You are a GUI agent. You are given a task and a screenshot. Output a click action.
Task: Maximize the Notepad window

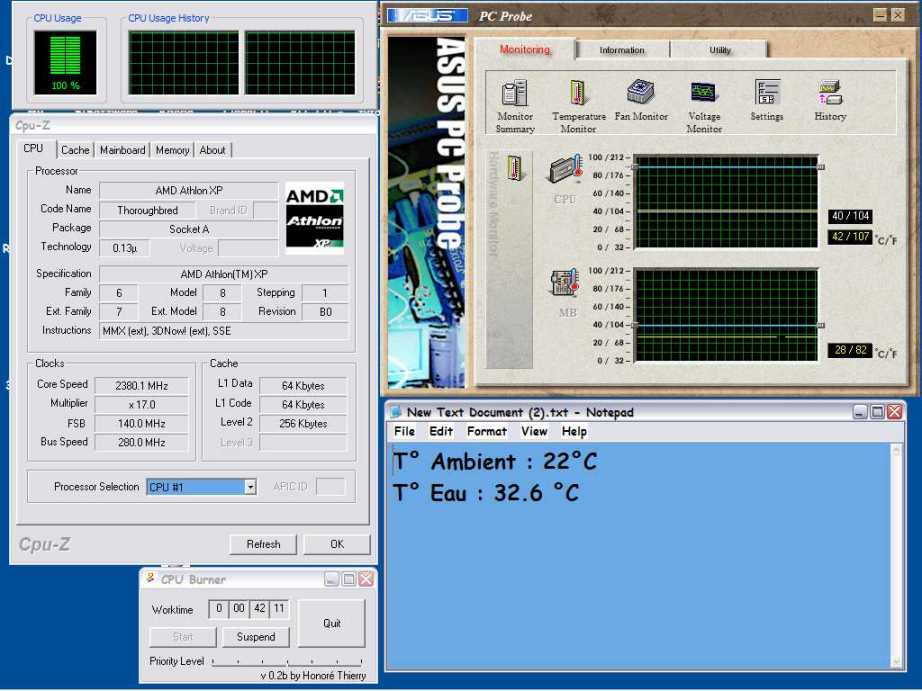tap(877, 412)
